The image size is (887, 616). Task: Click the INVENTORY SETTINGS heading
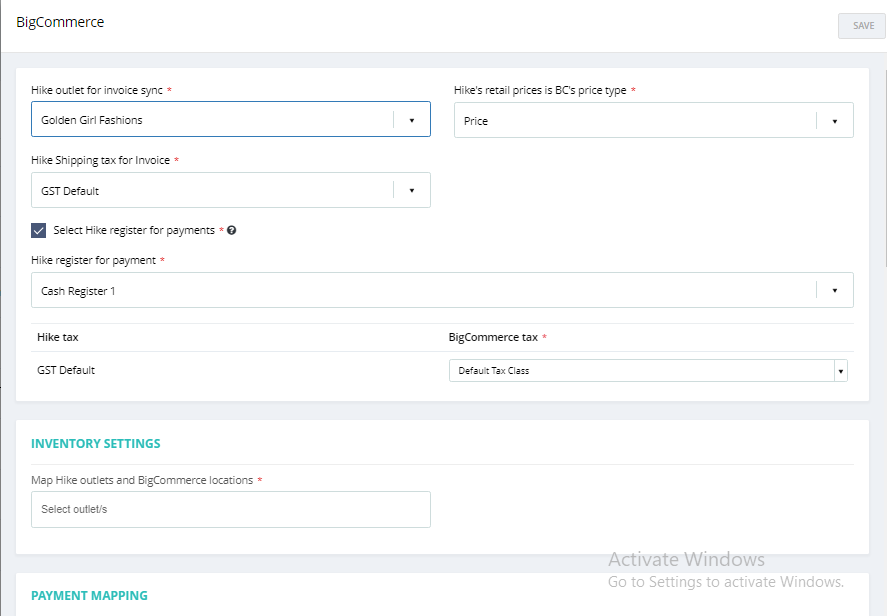[96, 443]
